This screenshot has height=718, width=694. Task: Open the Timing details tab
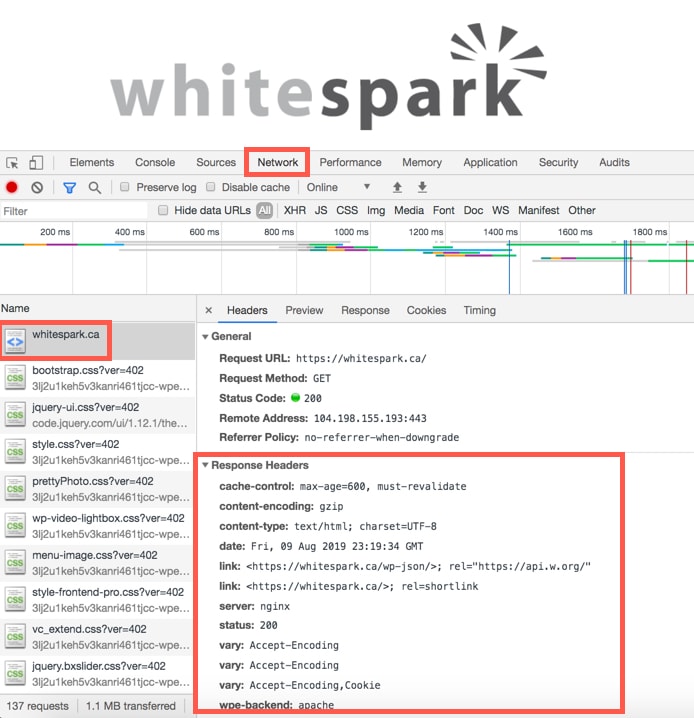pos(479,310)
